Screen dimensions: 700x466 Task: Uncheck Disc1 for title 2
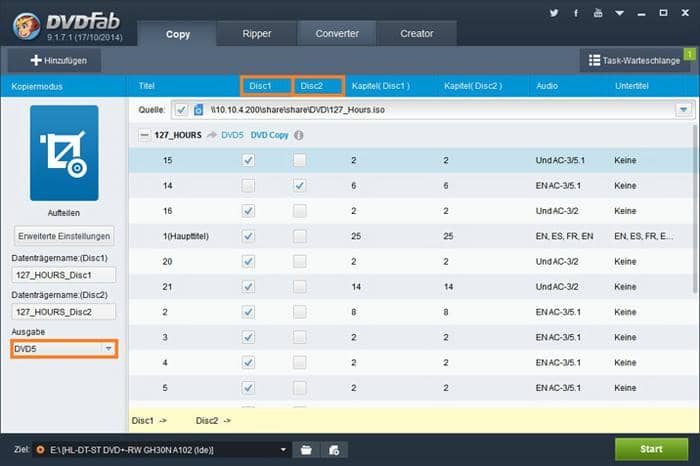(x=248, y=312)
